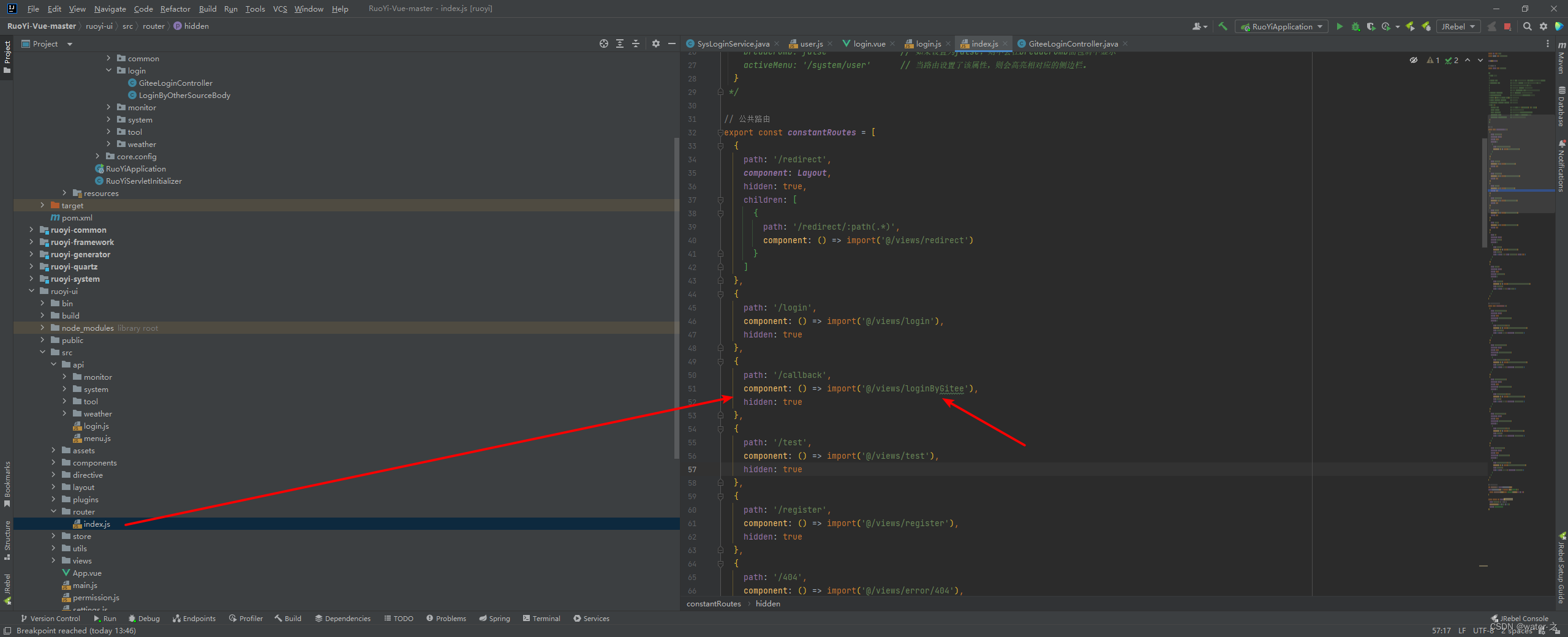1568x637 pixels.
Task: Toggle reader mode eye icon in editor
Action: [1414, 60]
